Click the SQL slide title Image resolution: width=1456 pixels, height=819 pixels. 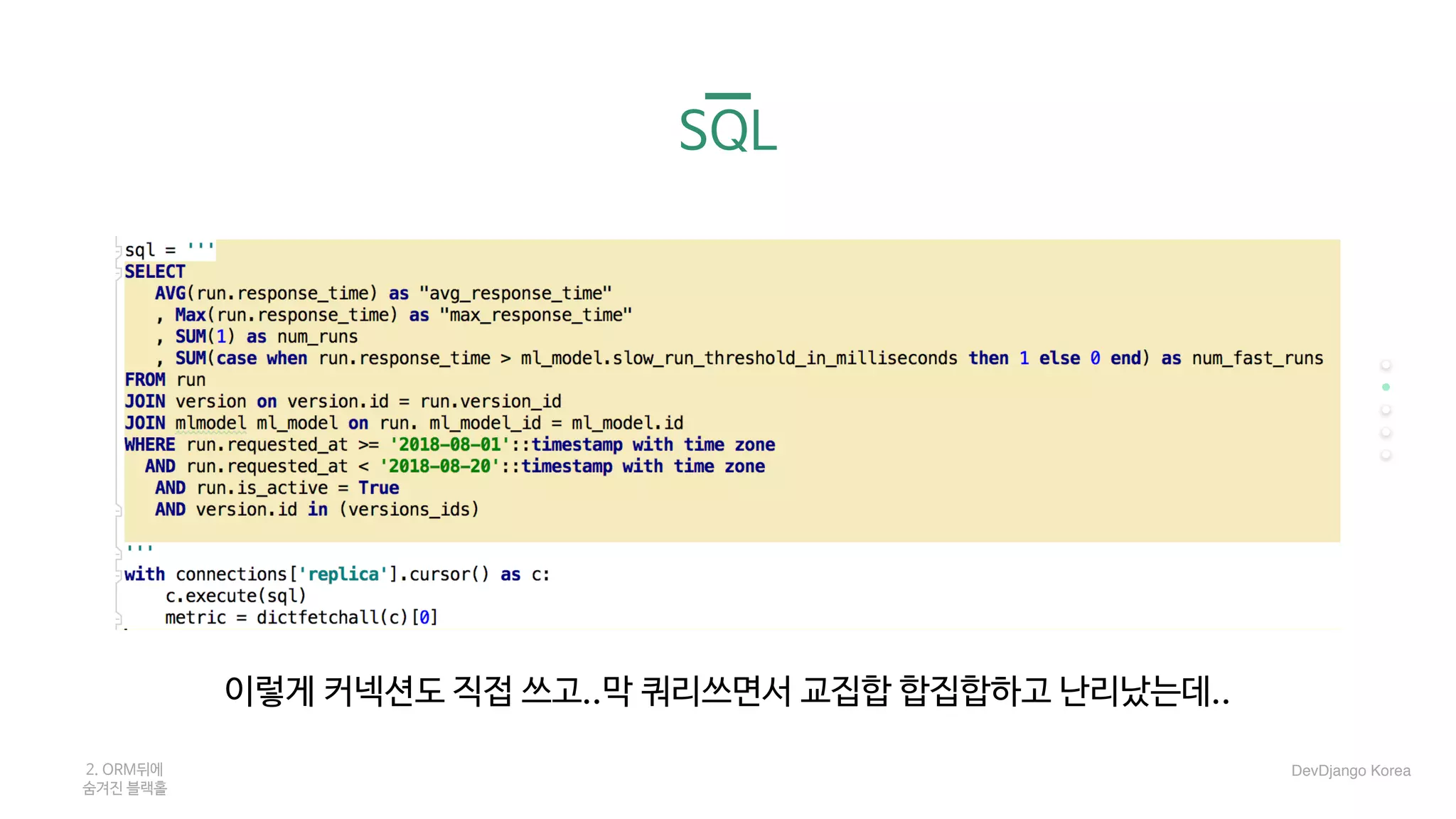click(728, 129)
